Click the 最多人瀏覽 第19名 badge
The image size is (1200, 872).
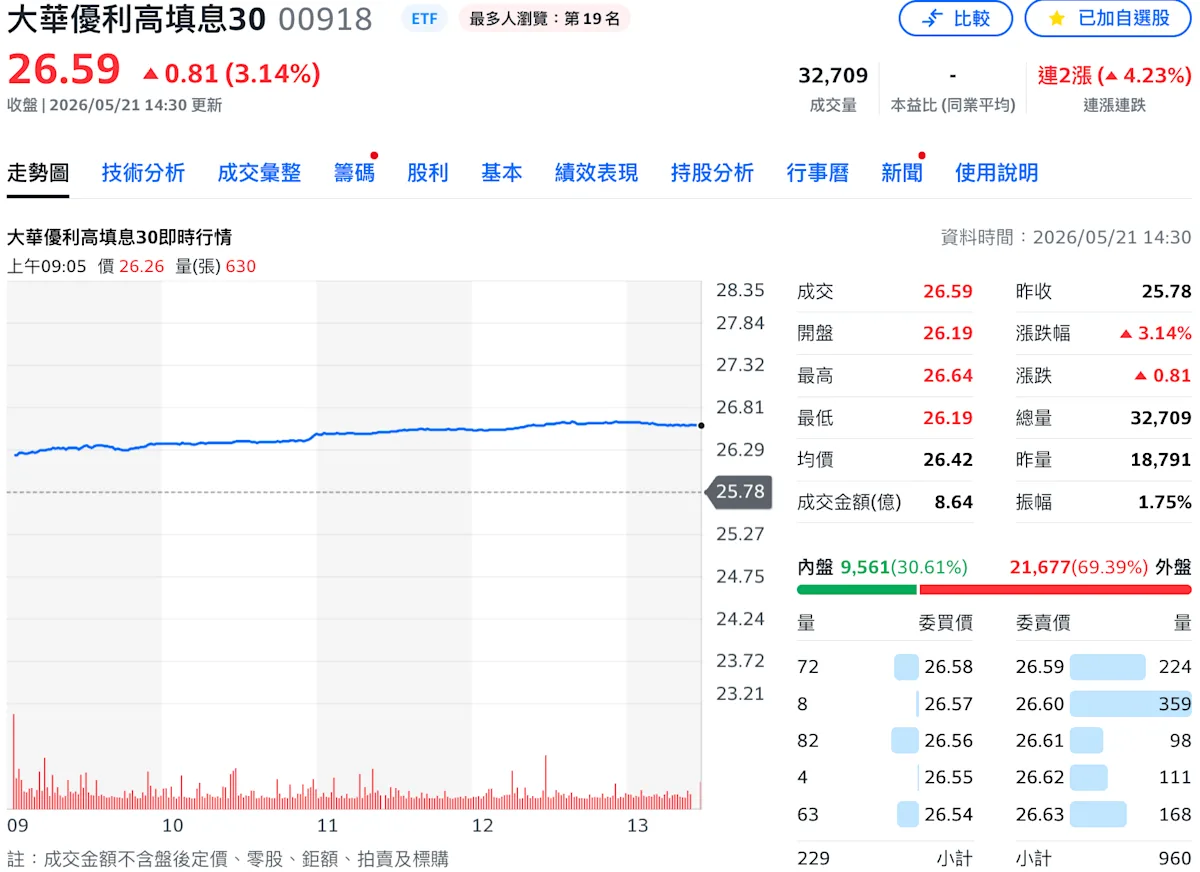(x=544, y=18)
